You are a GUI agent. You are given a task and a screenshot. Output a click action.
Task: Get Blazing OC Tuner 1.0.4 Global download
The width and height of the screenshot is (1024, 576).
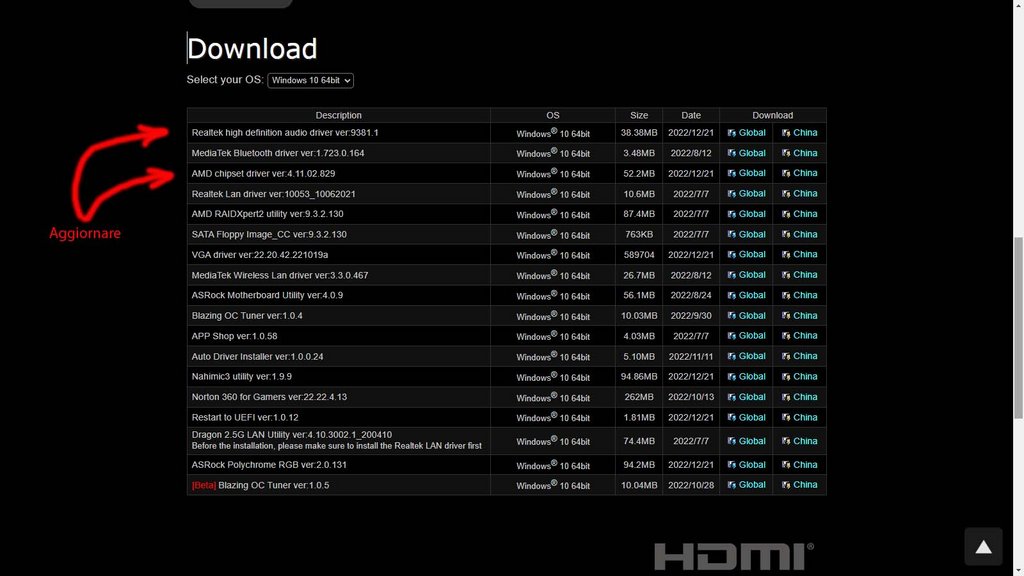[x=746, y=315]
